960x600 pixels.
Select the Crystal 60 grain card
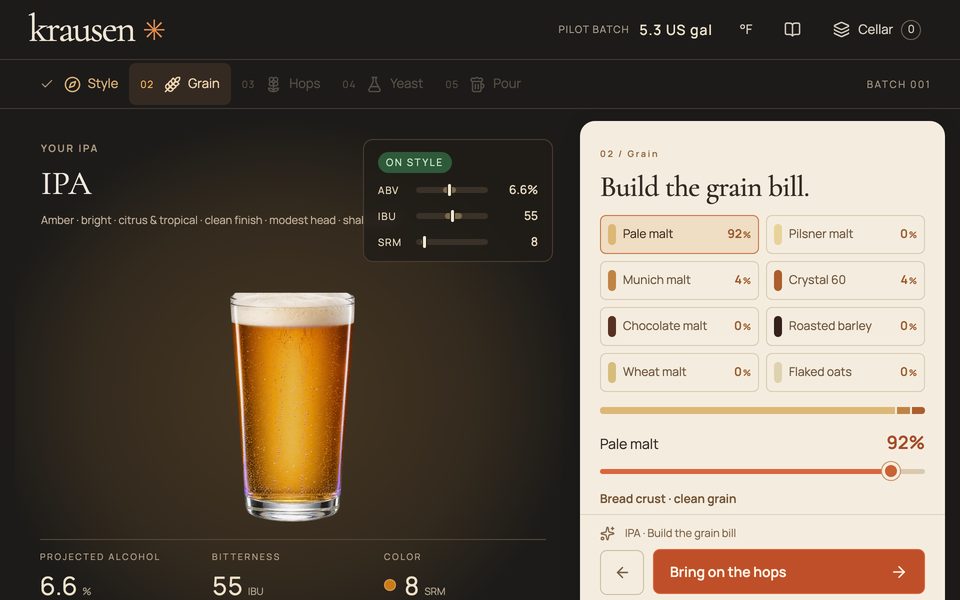click(845, 280)
